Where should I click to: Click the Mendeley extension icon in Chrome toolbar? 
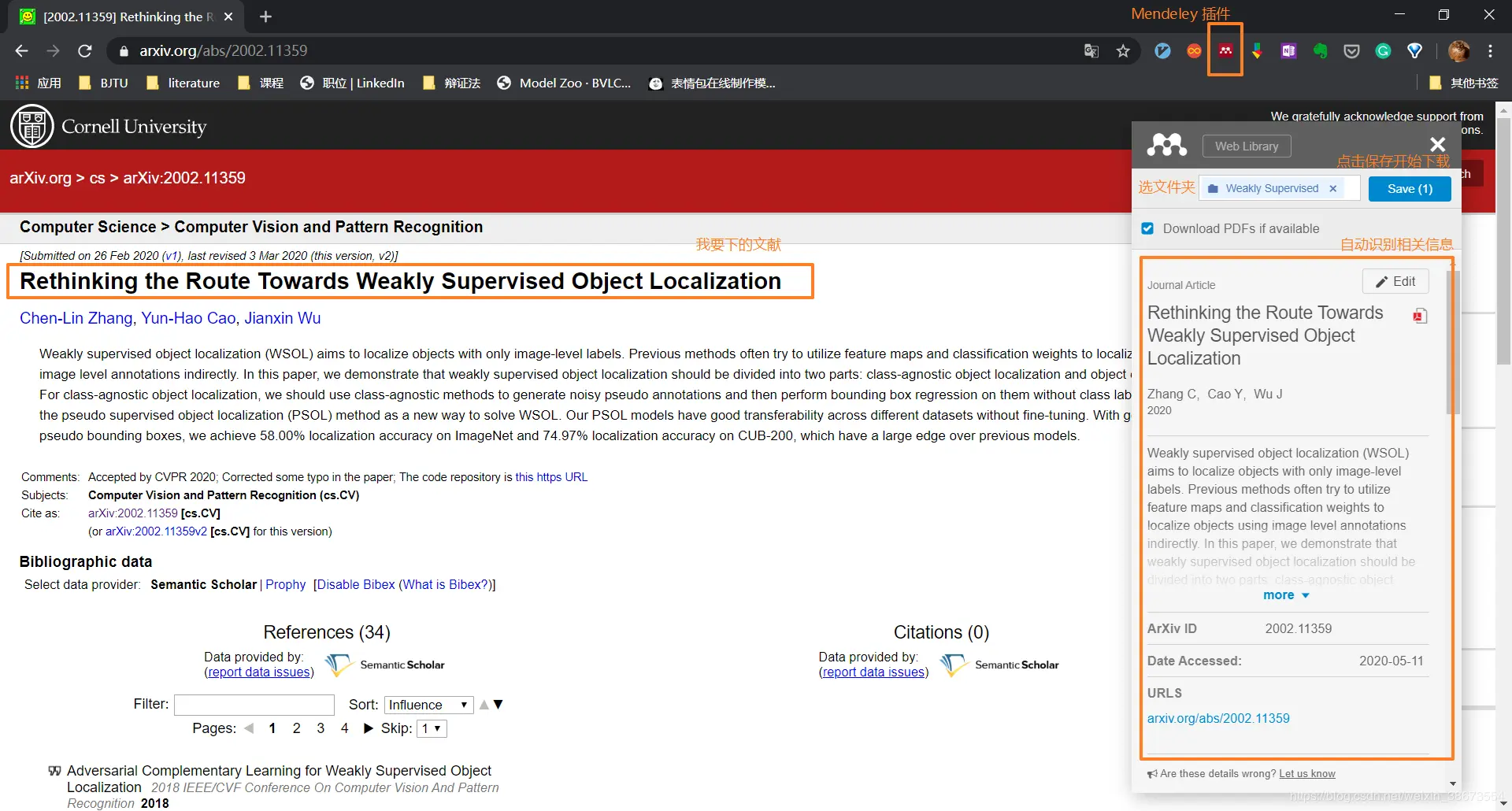1225,51
